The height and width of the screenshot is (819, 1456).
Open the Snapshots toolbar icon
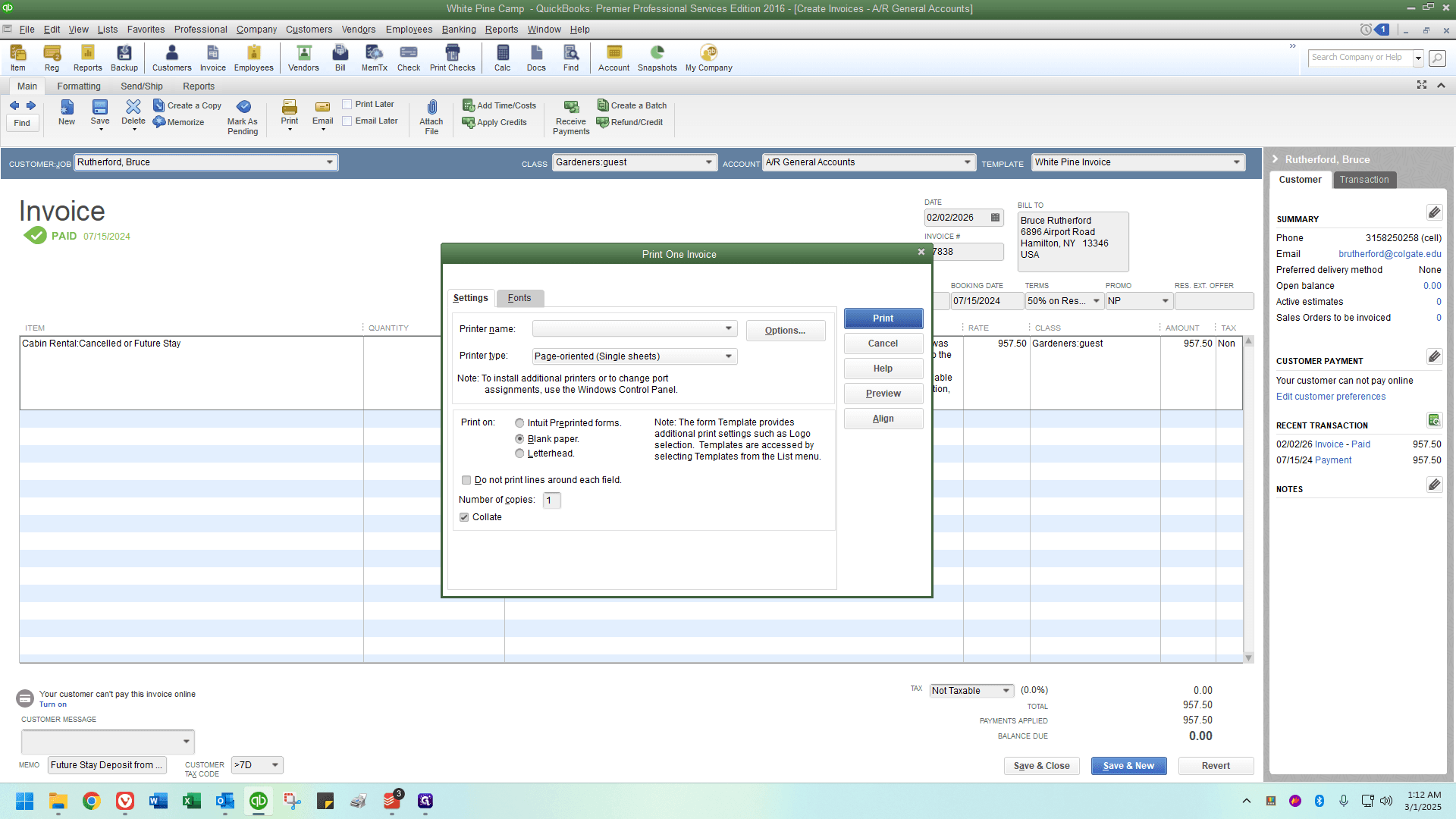657,58
